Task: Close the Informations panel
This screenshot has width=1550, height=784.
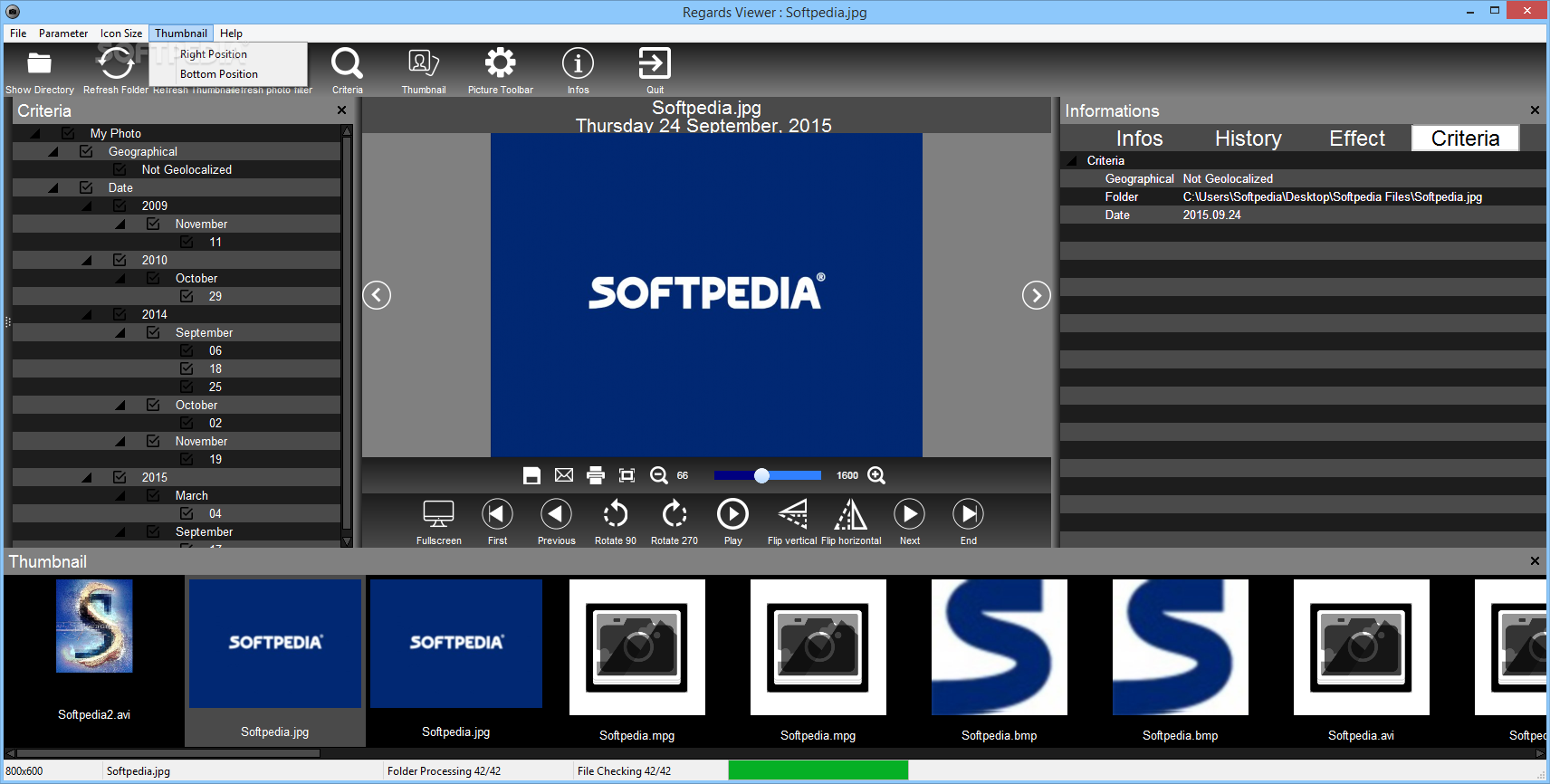Action: (1535, 110)
